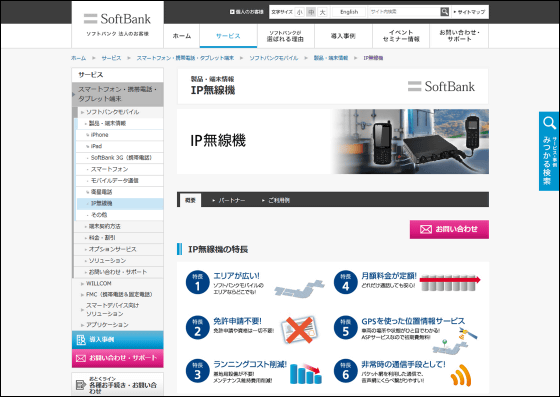560x397 pixels.
Task: Select the 概要 content tab
Action: pyautogui.click(x=190, y=200)
